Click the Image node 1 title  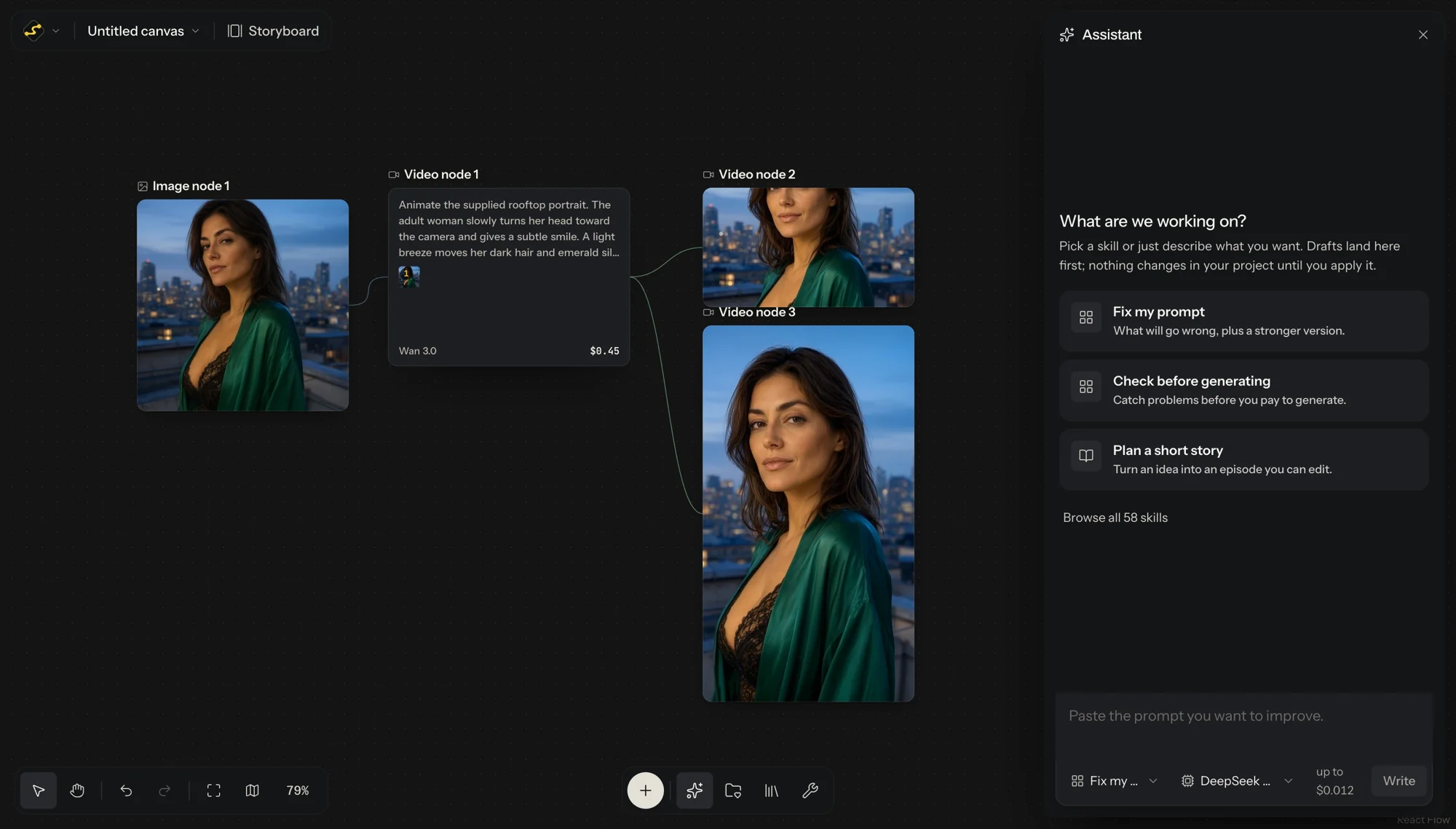(x=191, y=186)
